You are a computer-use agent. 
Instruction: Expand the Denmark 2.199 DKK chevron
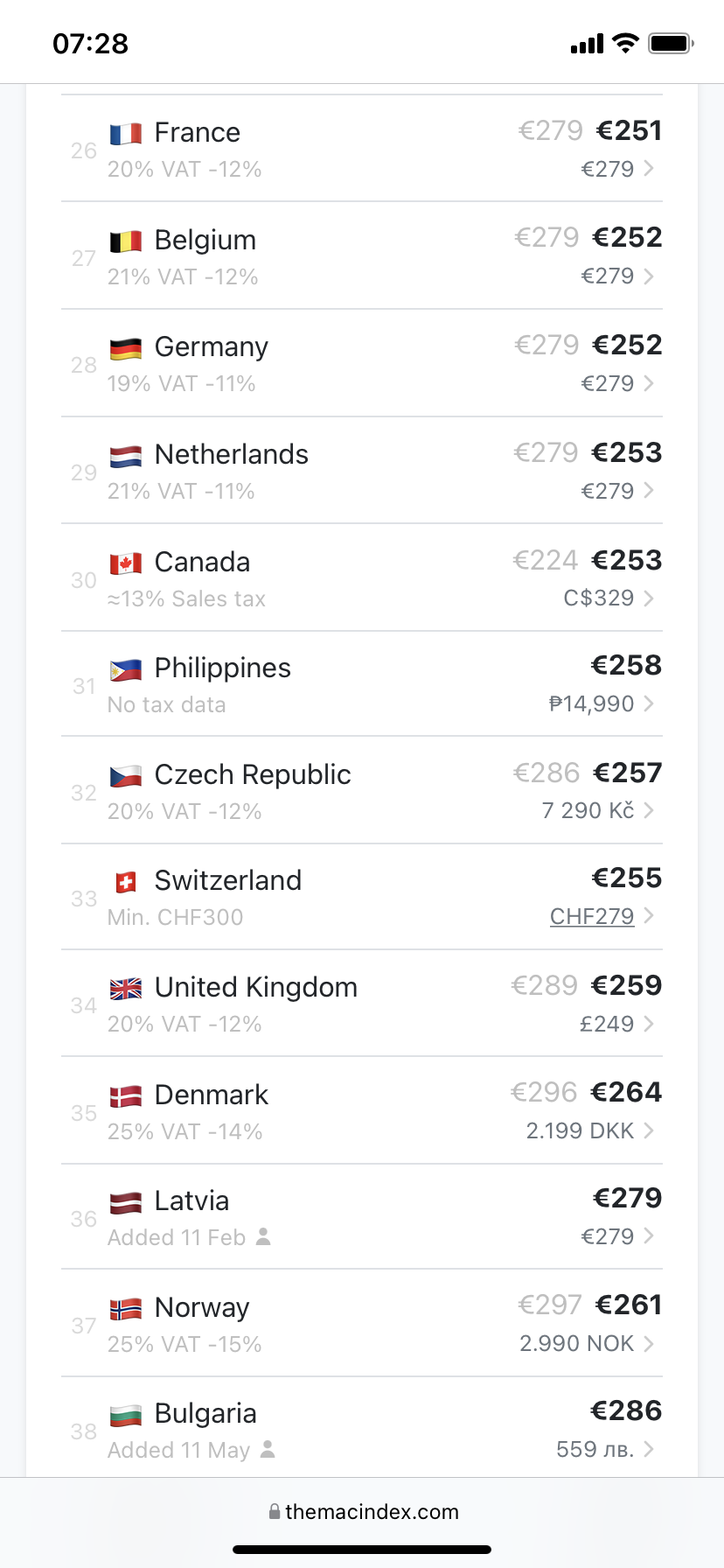[x=649, y=1130]
